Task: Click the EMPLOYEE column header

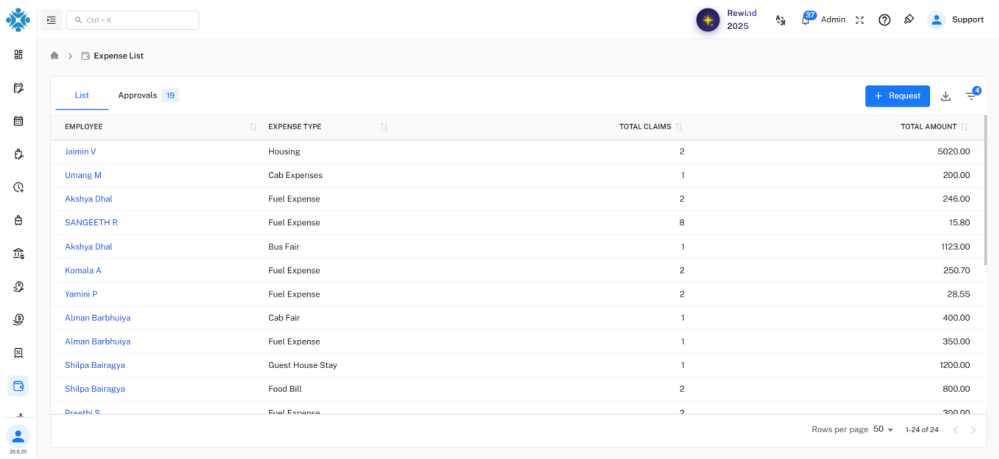Action: (x=83, y=127)
